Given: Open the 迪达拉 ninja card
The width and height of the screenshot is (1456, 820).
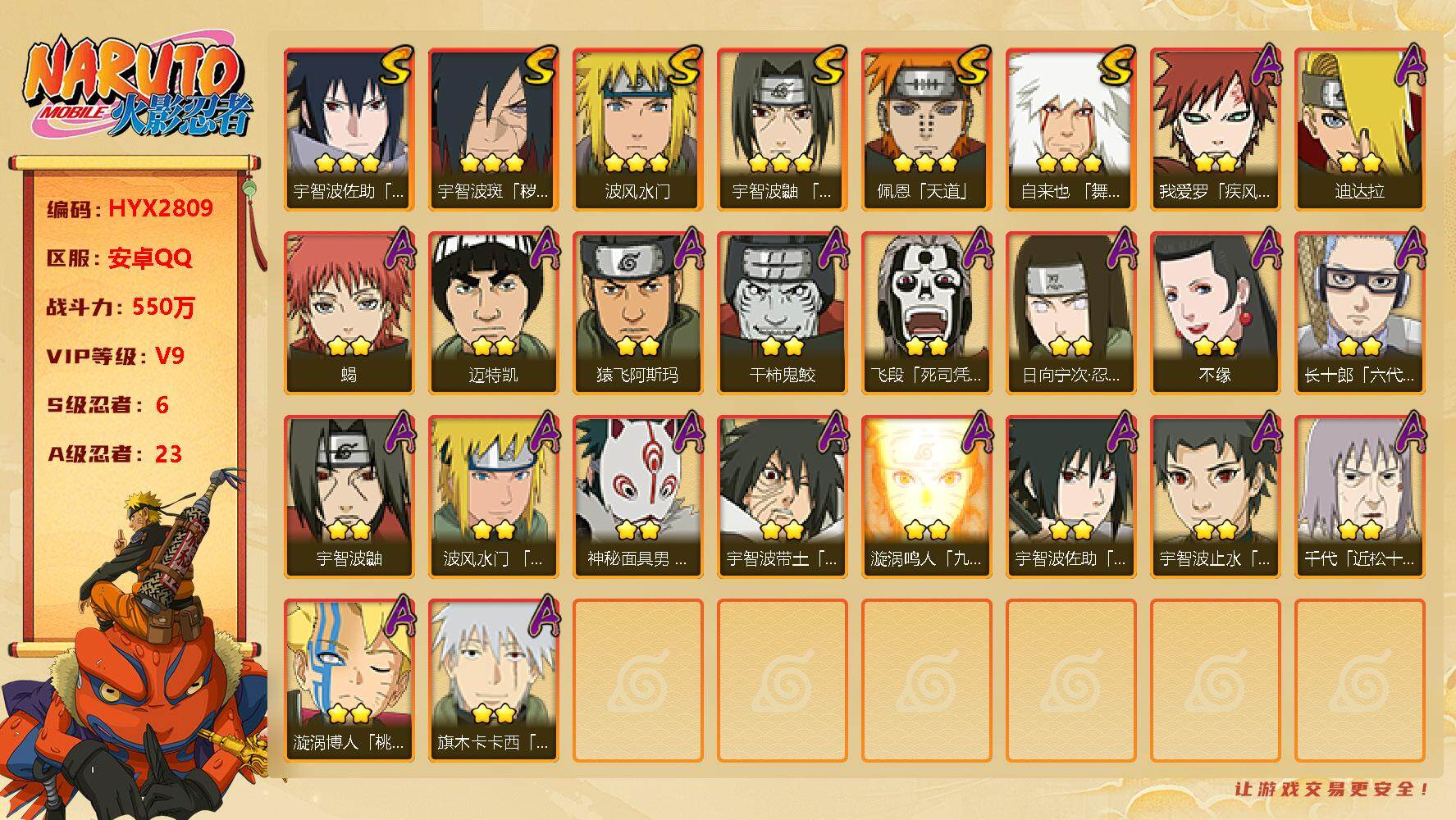Looking at the screenshot, I should (1359, 130).
